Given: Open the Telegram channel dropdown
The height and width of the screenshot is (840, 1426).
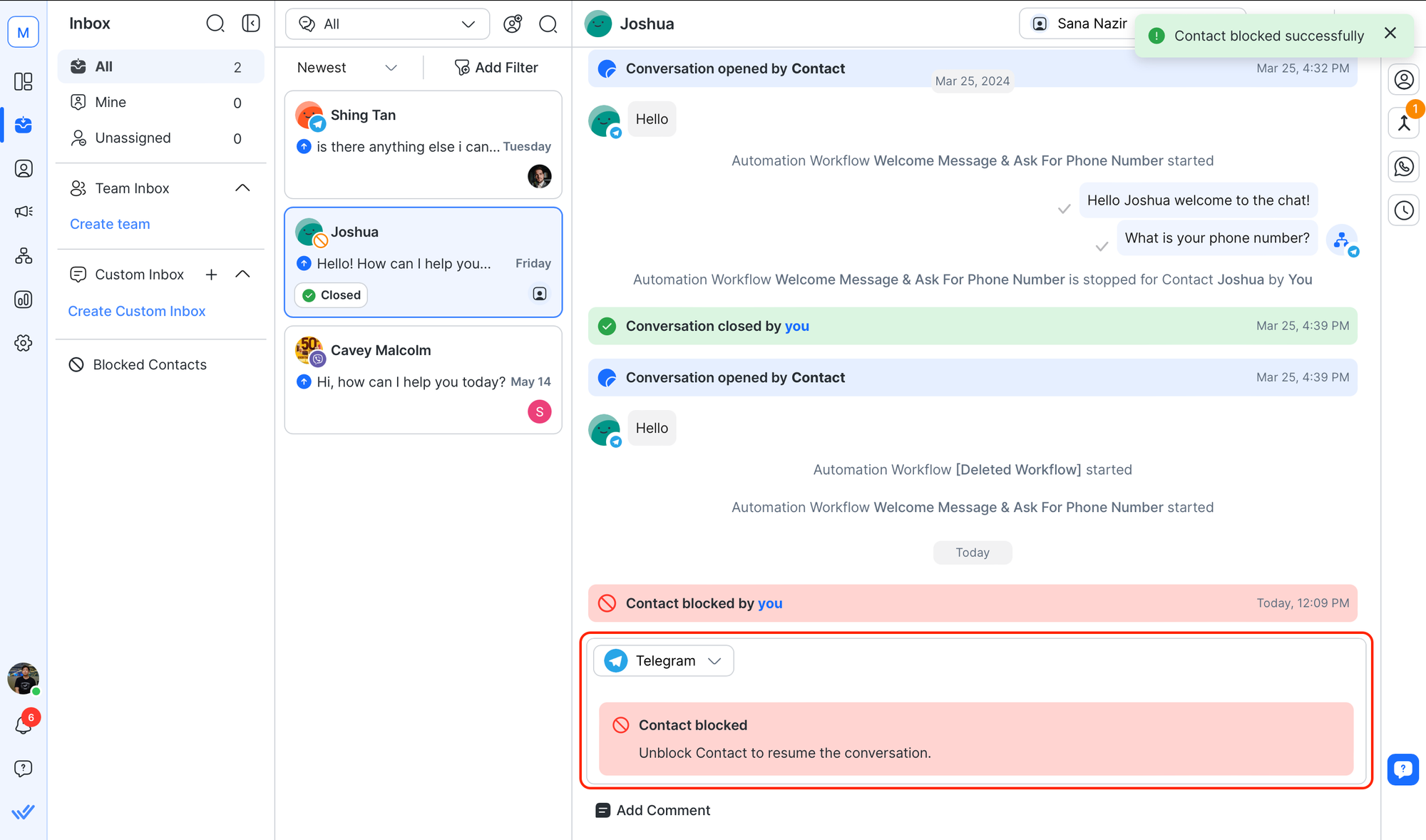Looking at the screenshot, I should 663,661.
